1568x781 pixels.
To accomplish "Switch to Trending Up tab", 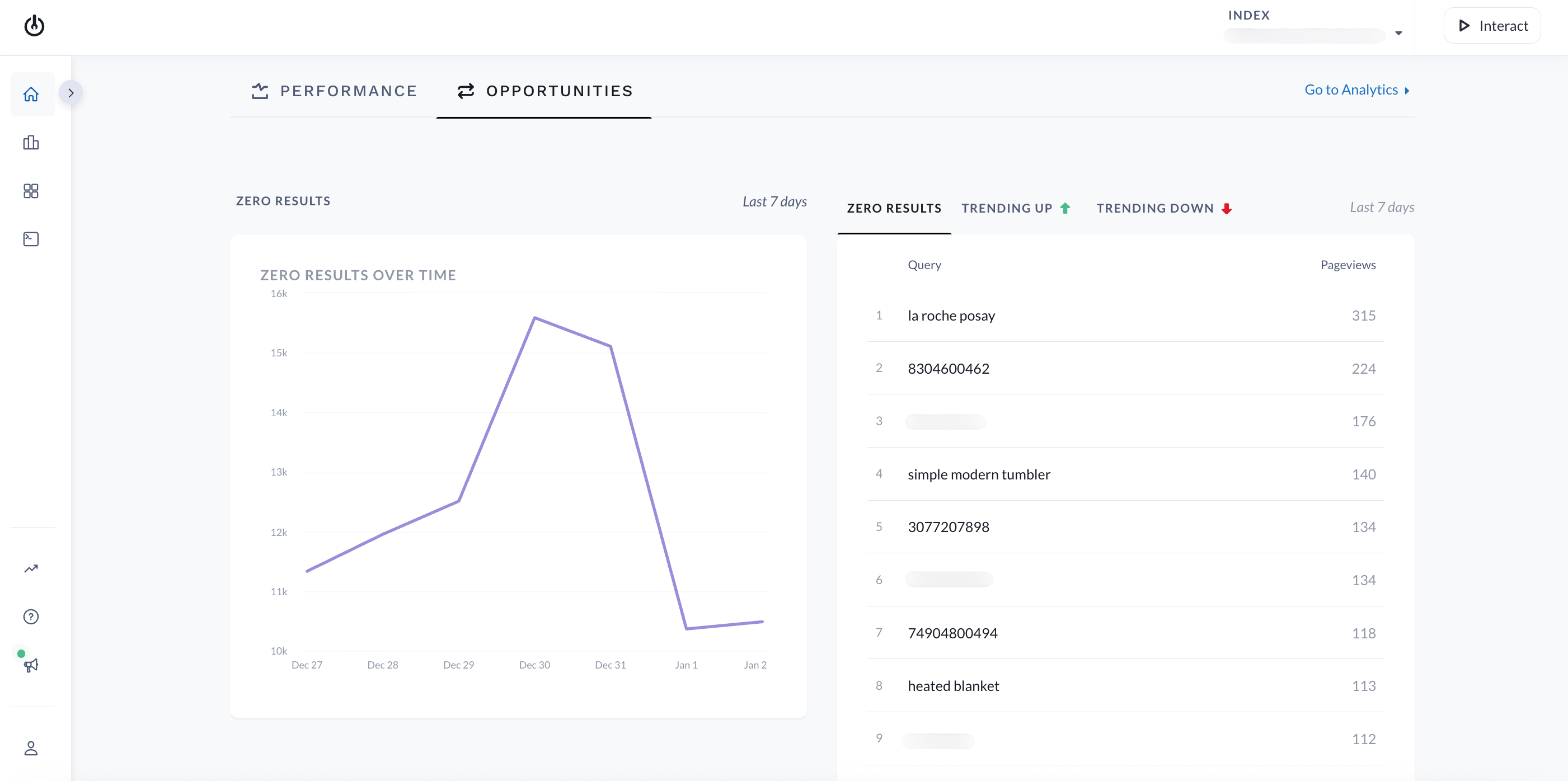I will pyautogui.click(x=1015, y=208).
